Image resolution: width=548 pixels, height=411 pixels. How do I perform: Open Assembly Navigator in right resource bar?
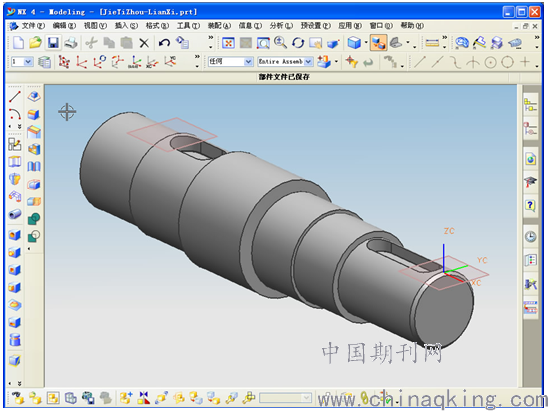pos(530,104)
